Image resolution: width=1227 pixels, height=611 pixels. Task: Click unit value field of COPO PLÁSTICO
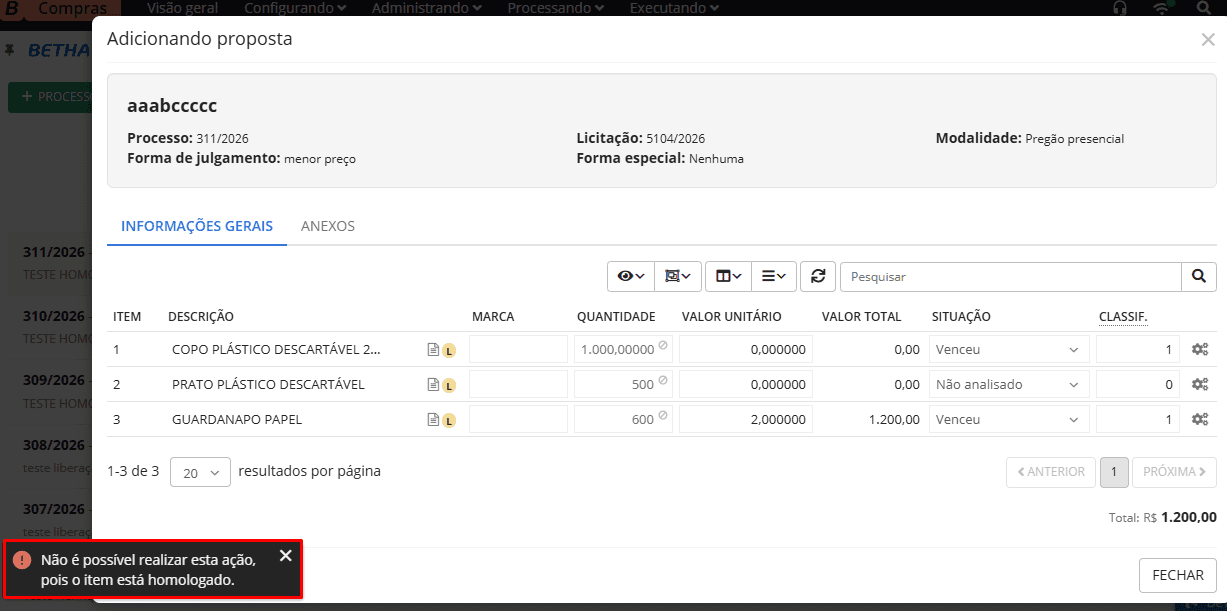click(746, 350)
